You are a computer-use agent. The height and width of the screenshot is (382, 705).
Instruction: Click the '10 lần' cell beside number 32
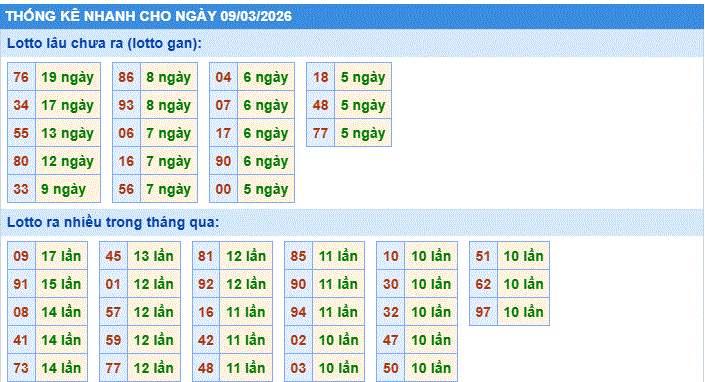point(431,312)
